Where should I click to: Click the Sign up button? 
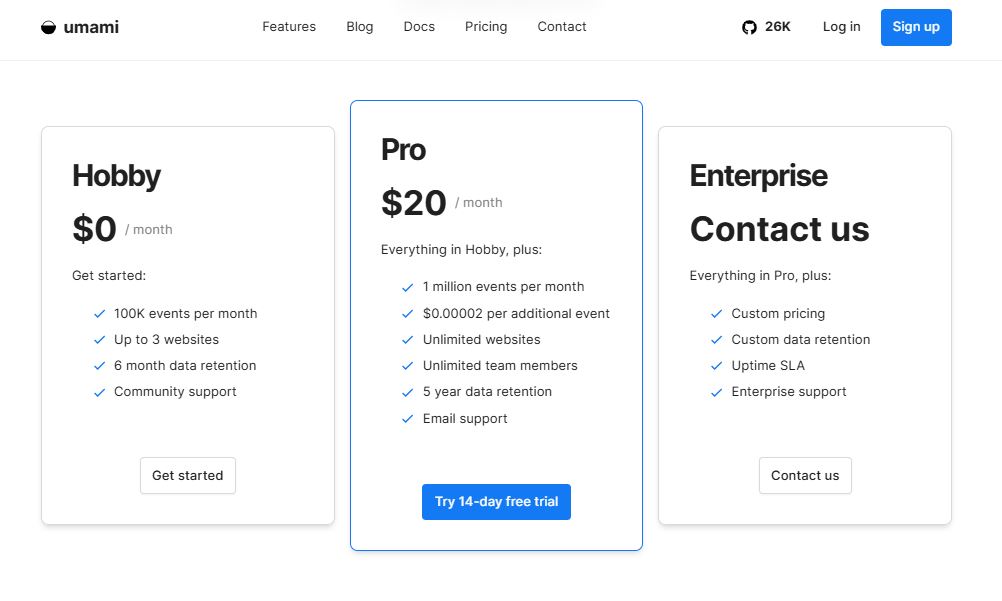coord(915,27)
